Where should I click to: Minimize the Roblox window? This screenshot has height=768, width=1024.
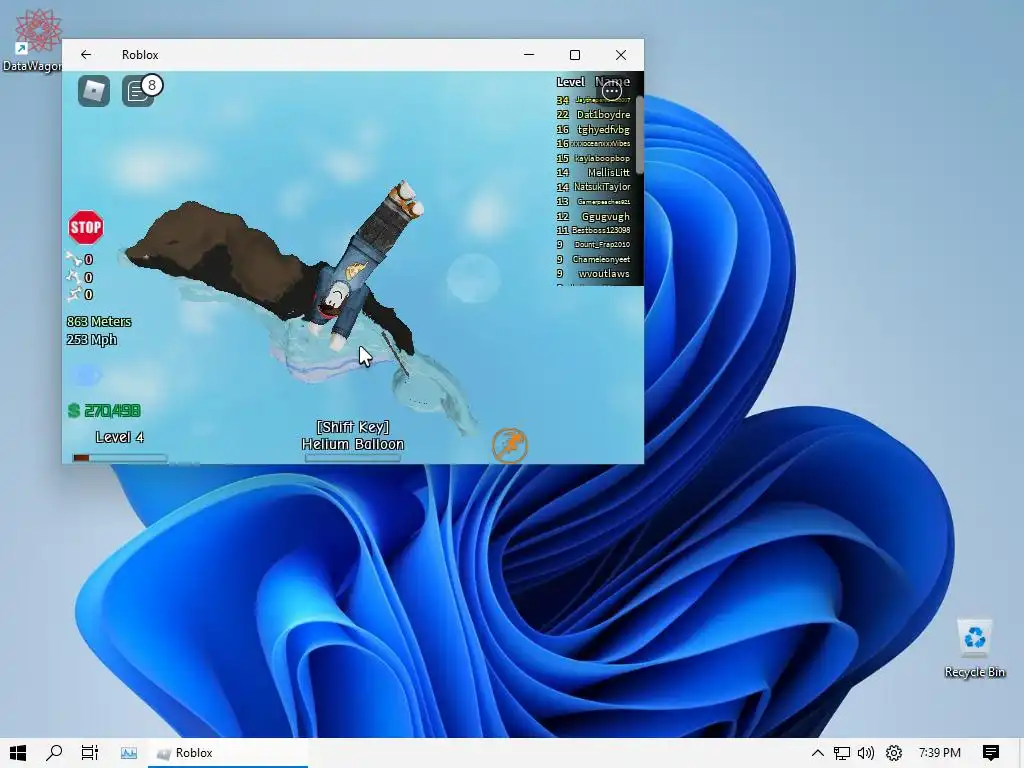[529, 55]
